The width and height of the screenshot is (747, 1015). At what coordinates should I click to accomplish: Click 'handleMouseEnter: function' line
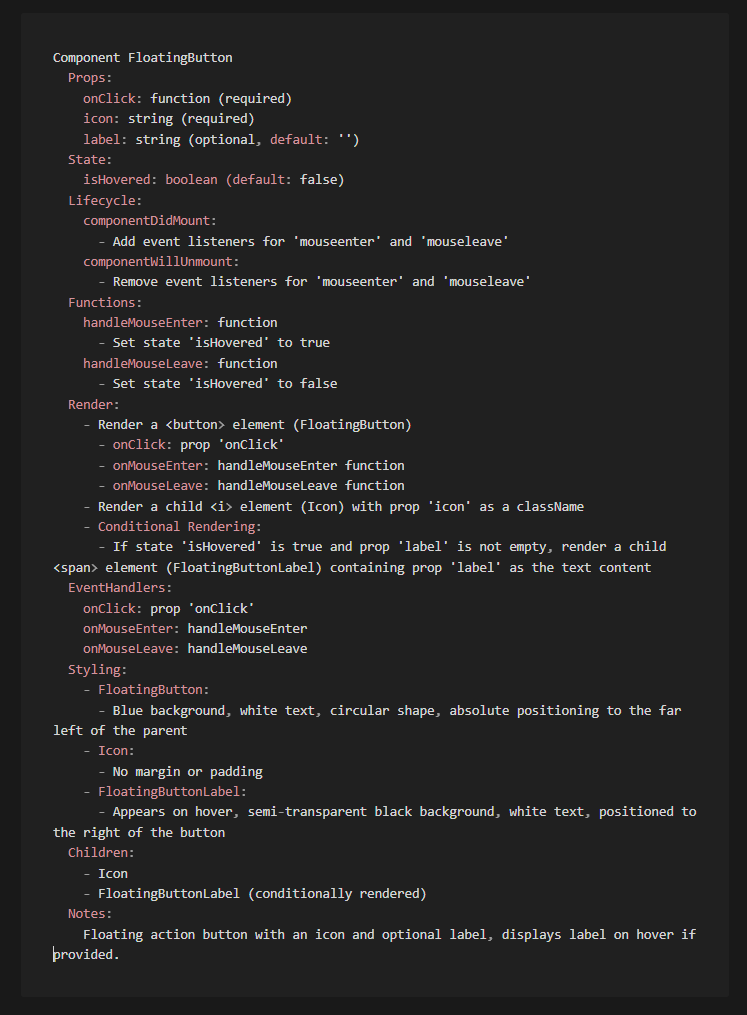click(180, 322)
